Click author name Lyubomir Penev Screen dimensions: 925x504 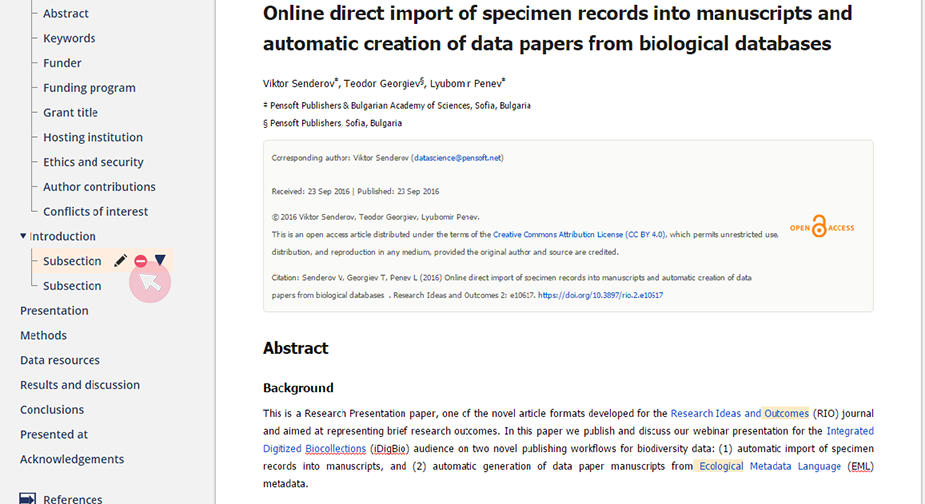pyautogui.click(x=465, y=84)
